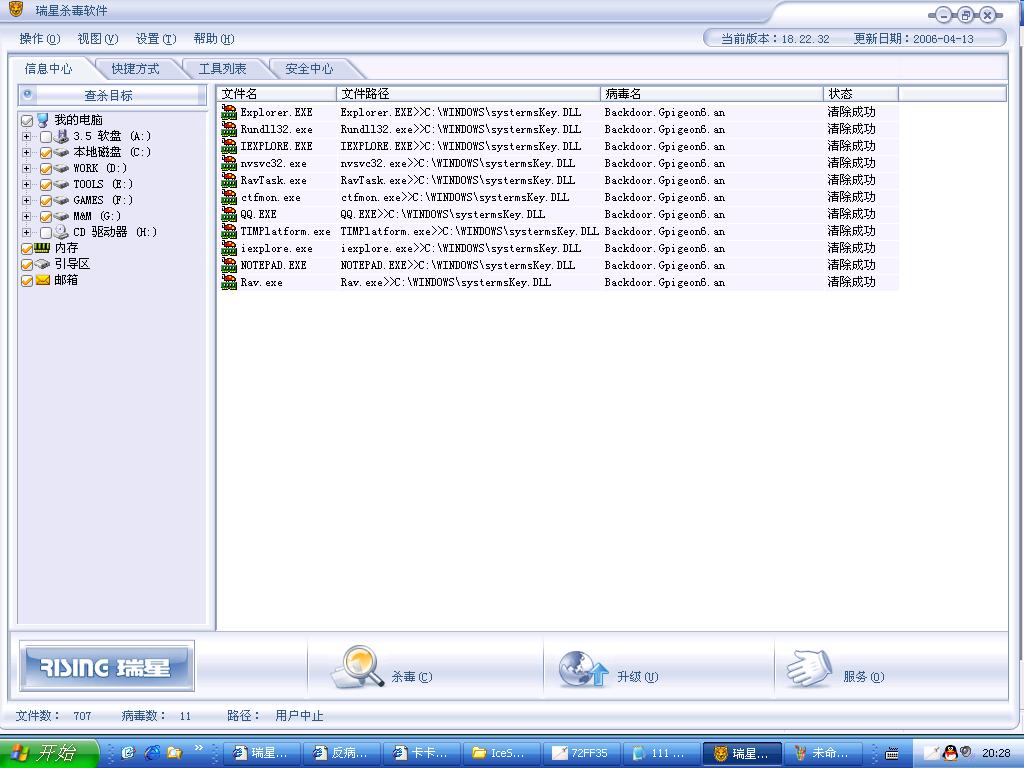Click the virus icon beside nvsvc32.exe
Screen dimensions: 1024x768
[229, 163]
